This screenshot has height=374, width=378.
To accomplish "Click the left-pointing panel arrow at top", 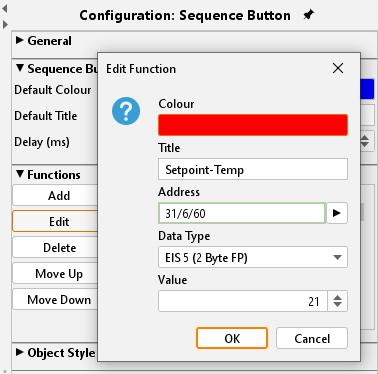I will [5, 9].
